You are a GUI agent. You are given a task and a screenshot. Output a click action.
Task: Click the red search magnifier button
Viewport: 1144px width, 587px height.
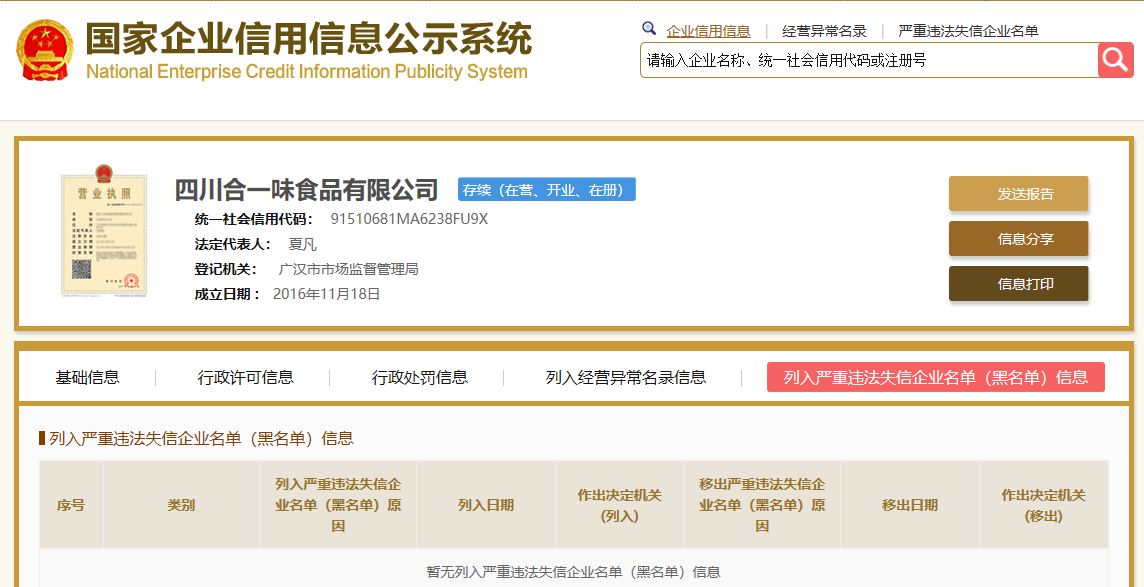pos(1116,60)
